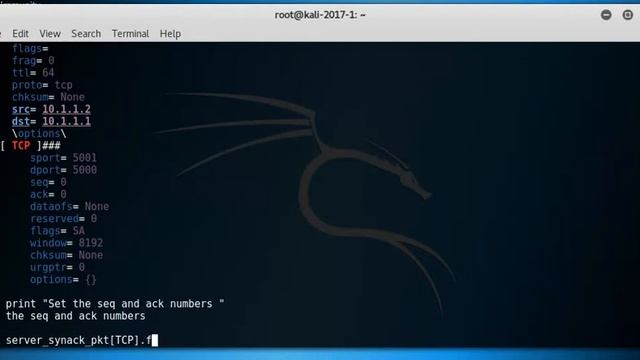Click the flags= SA line
The width and height of the screenshot is (640, 360).
point(57,231)
